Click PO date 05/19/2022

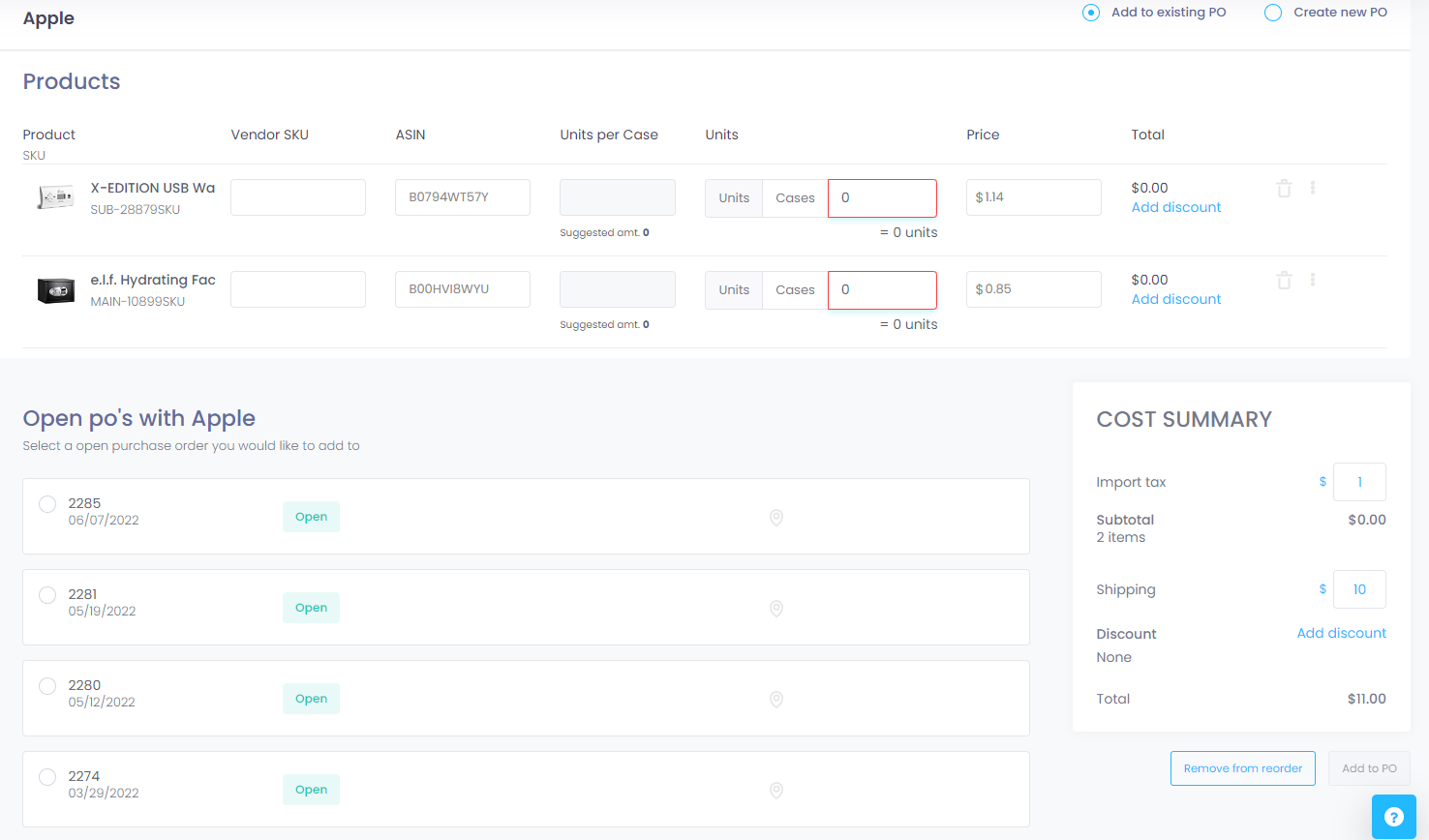tap(102, 612)
